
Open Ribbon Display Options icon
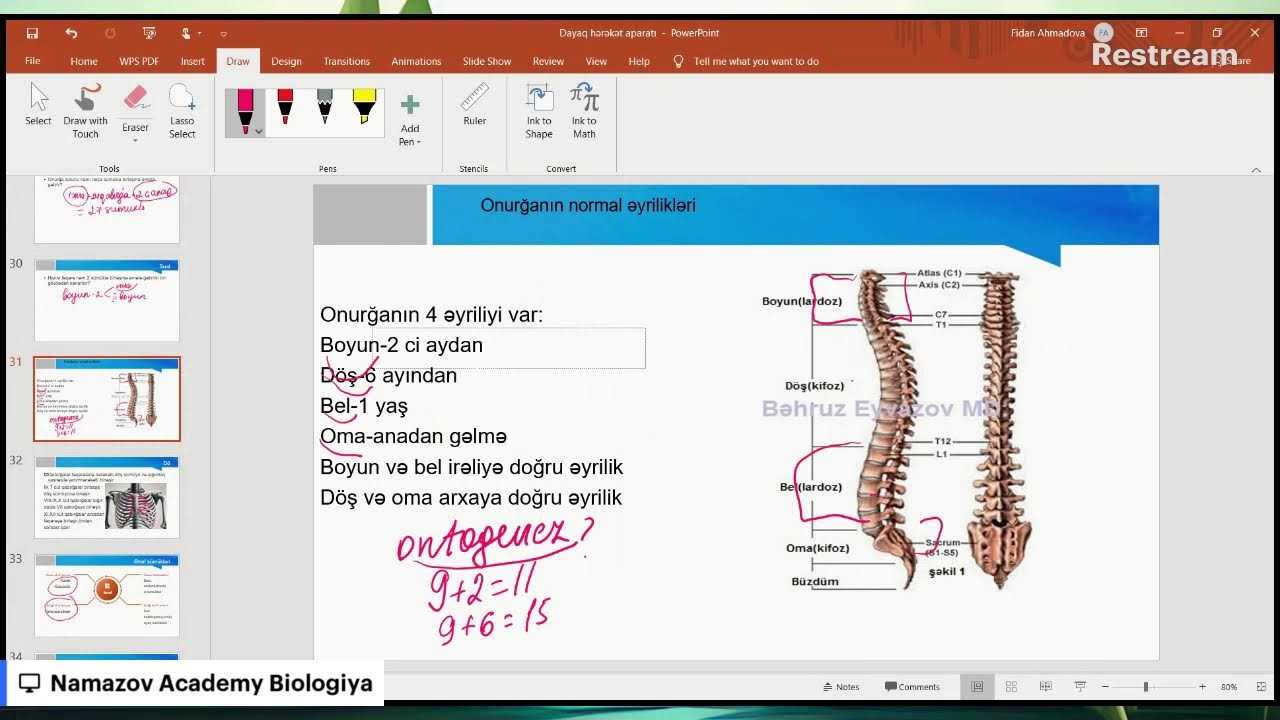point(1141,33)
